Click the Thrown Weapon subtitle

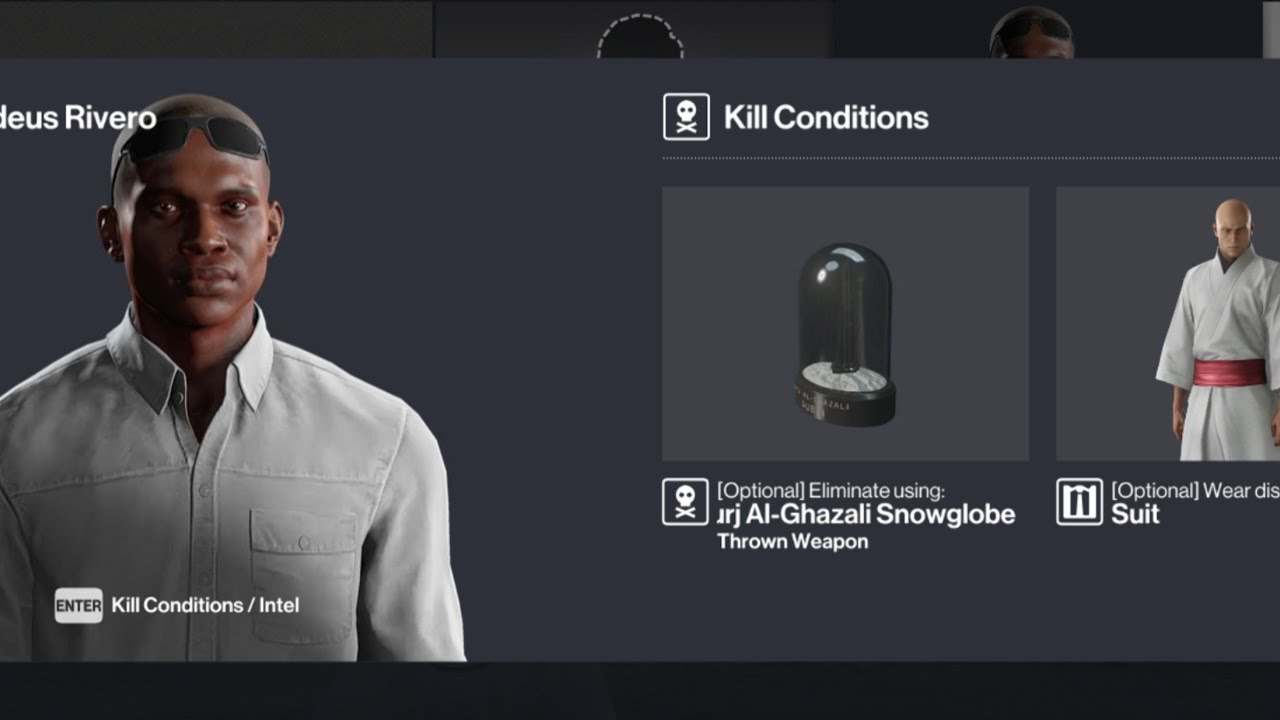click(x=792, y=542)
